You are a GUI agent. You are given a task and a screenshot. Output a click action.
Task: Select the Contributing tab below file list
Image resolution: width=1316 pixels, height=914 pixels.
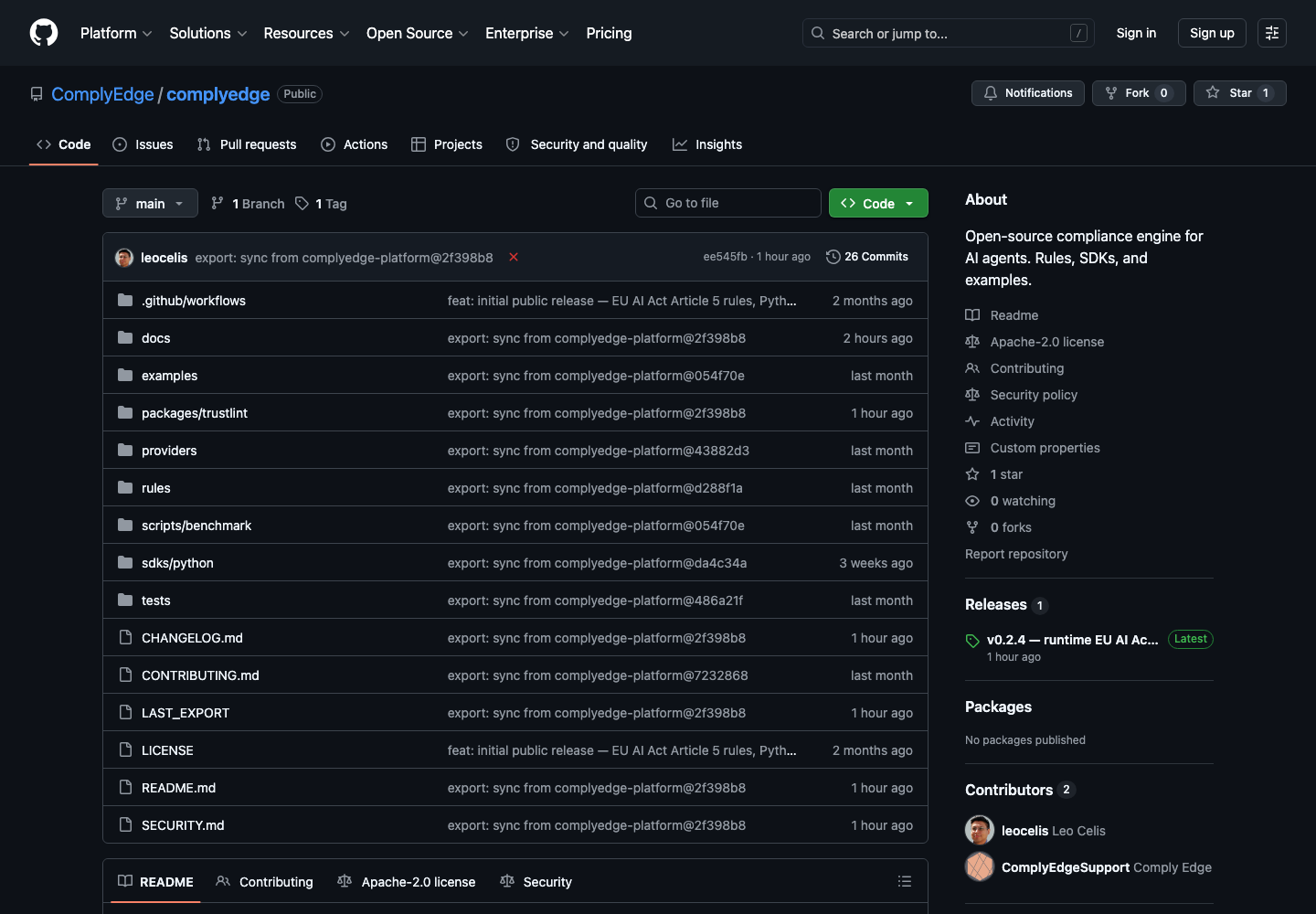coord(265,881)
